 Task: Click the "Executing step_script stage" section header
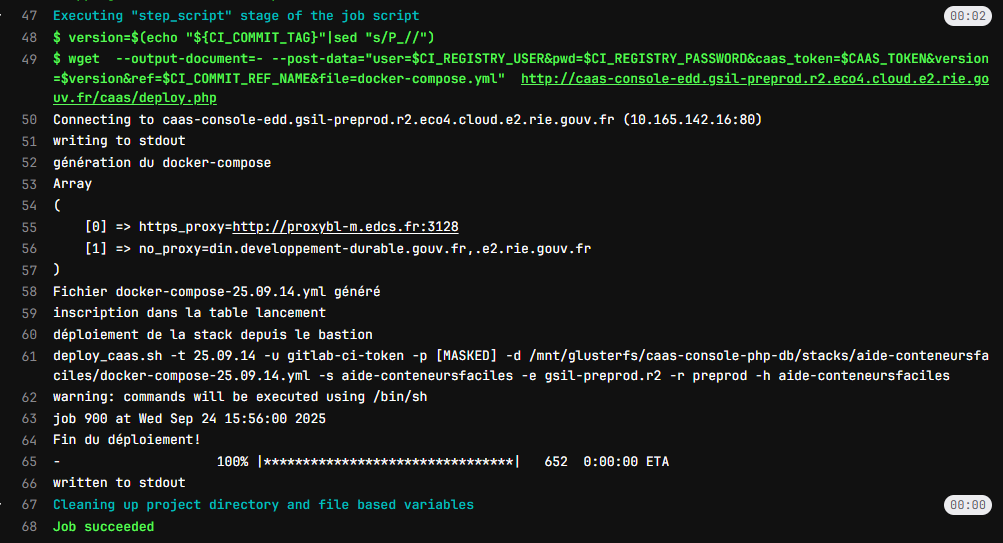click(x=236, y=16)
